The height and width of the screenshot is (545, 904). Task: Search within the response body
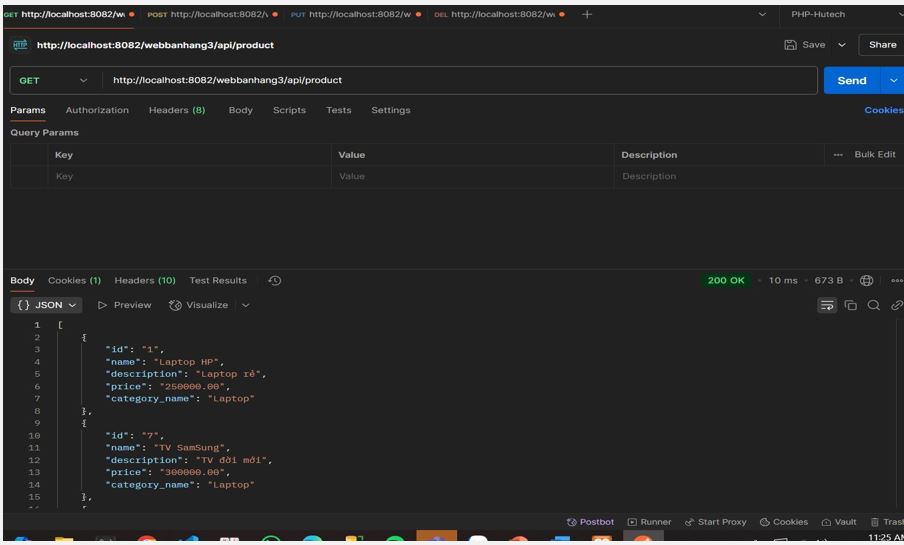click(874, 305)
